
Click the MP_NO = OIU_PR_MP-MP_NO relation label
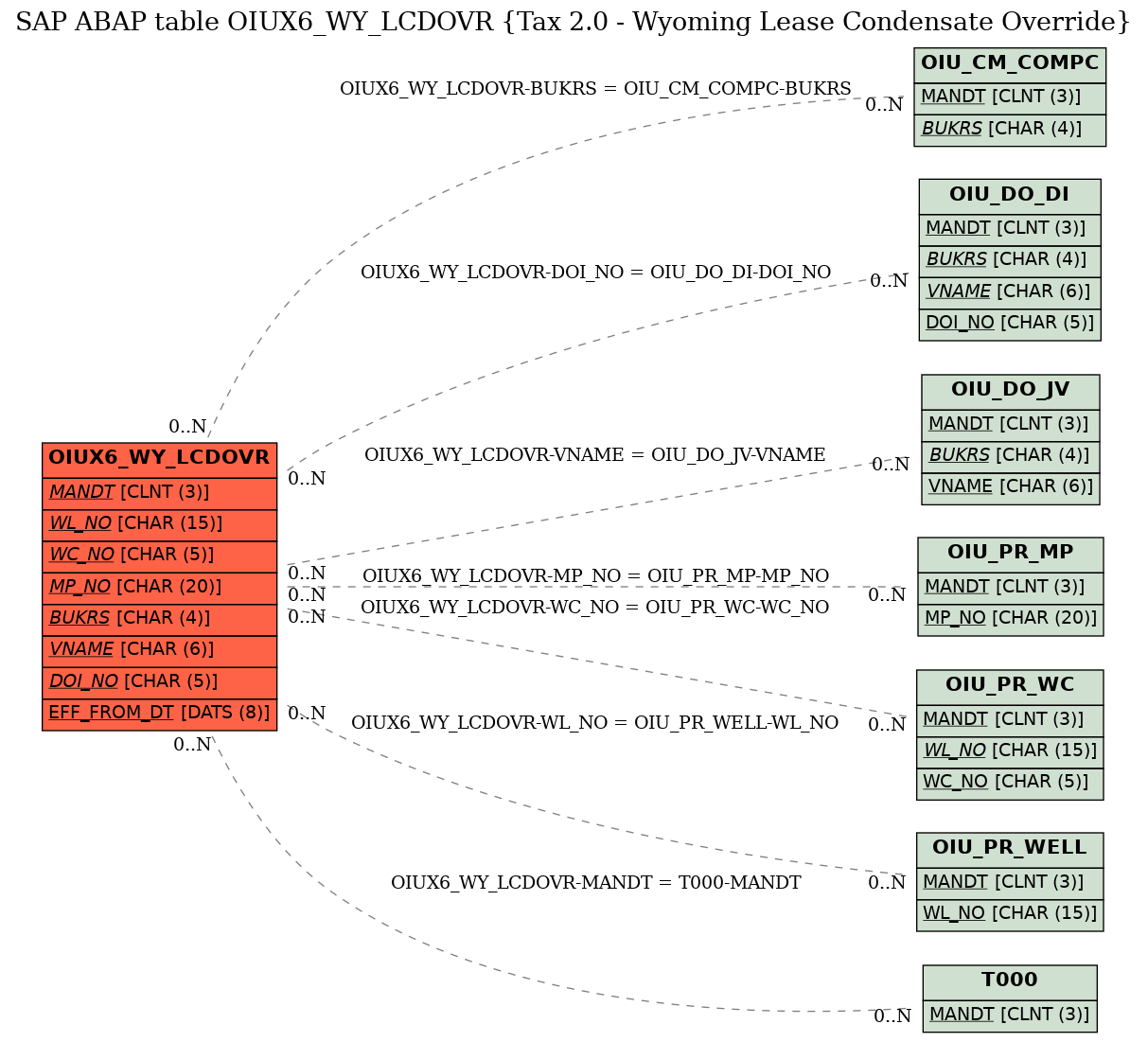pyautogui.click(x=595, y=576)
